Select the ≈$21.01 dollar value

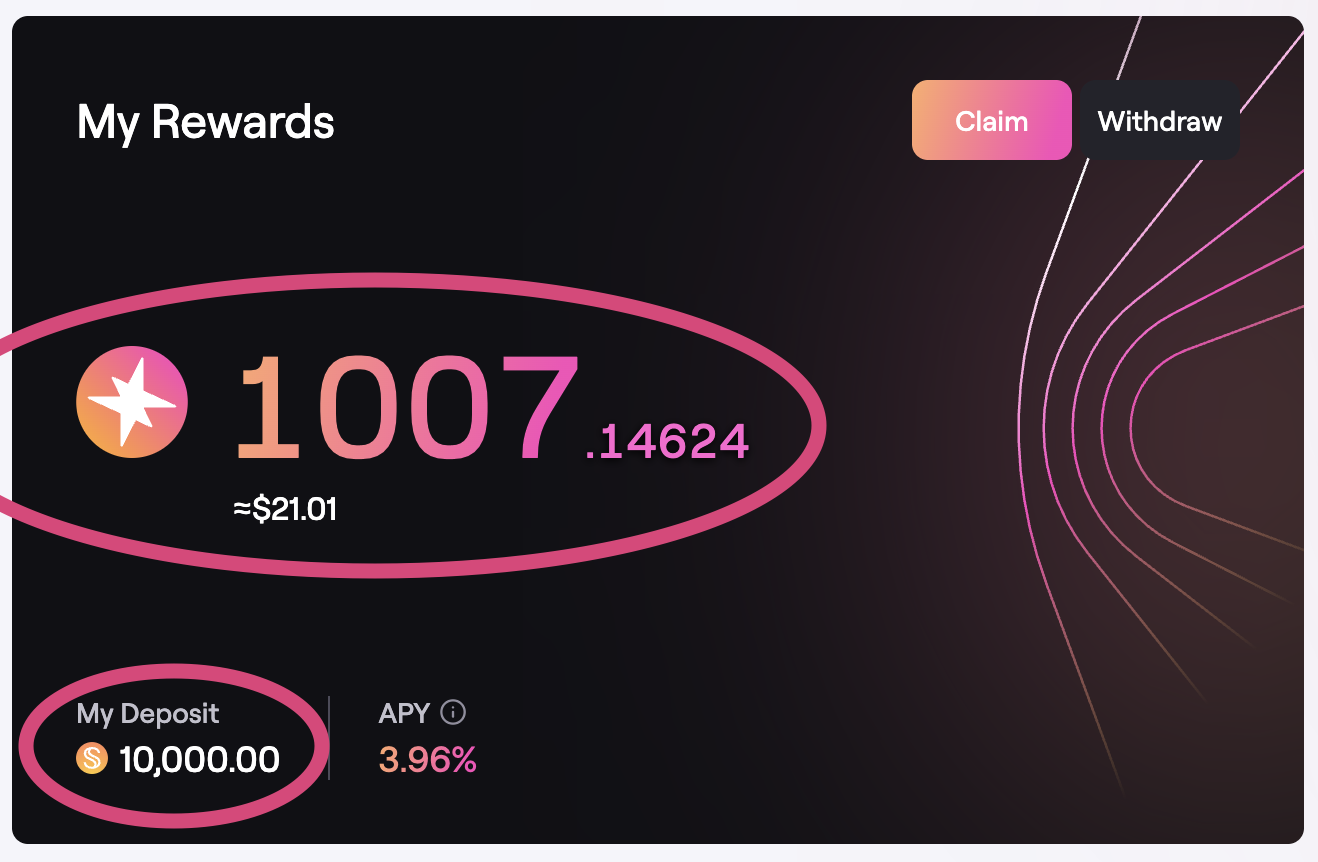(285, 510)
